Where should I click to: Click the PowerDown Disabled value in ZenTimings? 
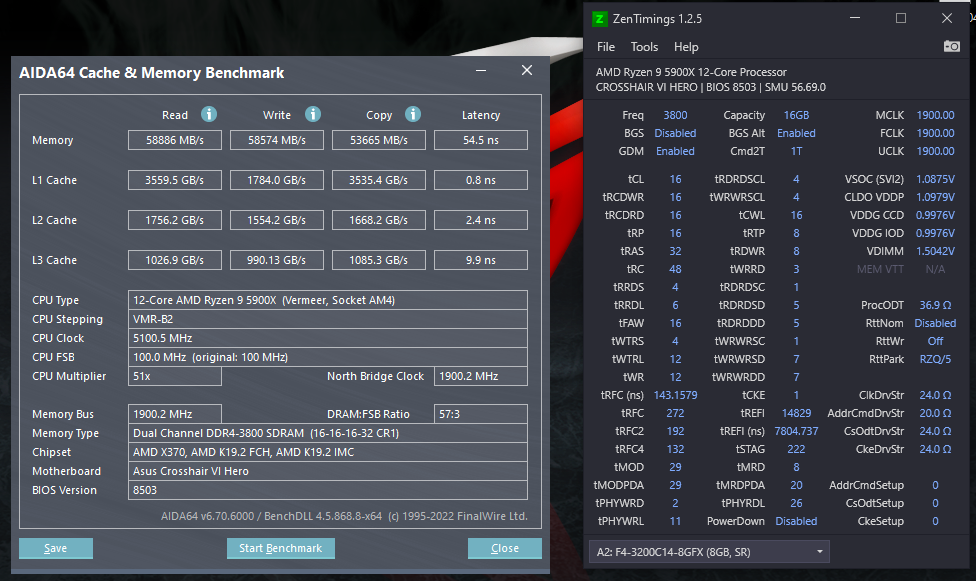pyautogui.click(x=796, y=521)
